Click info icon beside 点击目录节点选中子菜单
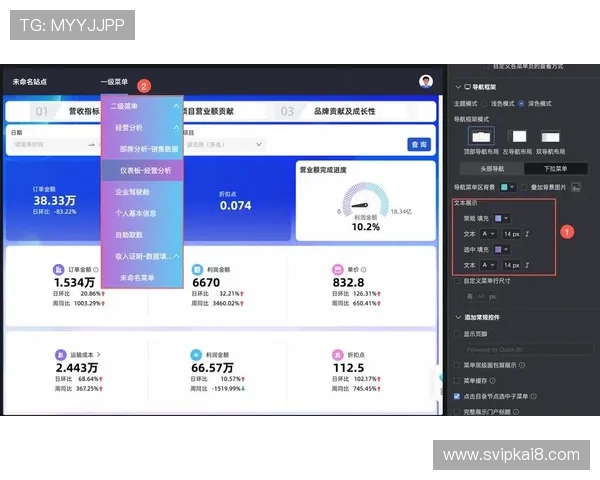600x480 pixels. [x=533, y=396]
